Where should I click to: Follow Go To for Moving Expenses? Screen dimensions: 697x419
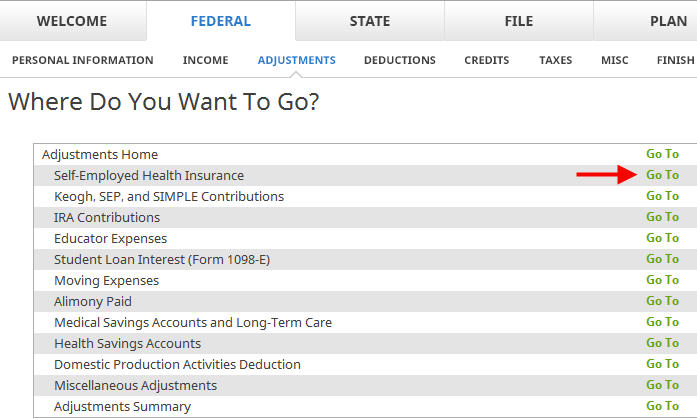click(x=662, y=280)
